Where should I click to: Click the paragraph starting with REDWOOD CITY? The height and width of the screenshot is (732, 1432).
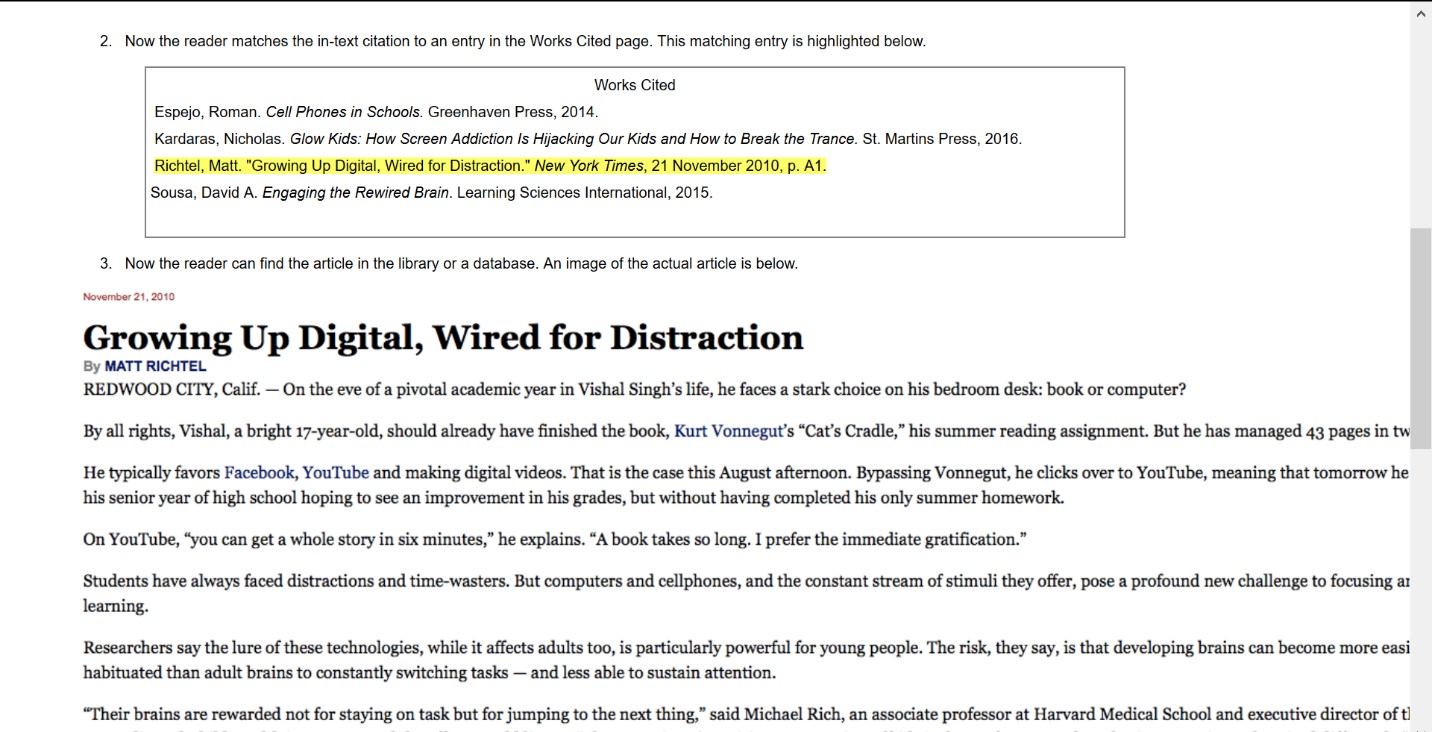tap(634, 390)
